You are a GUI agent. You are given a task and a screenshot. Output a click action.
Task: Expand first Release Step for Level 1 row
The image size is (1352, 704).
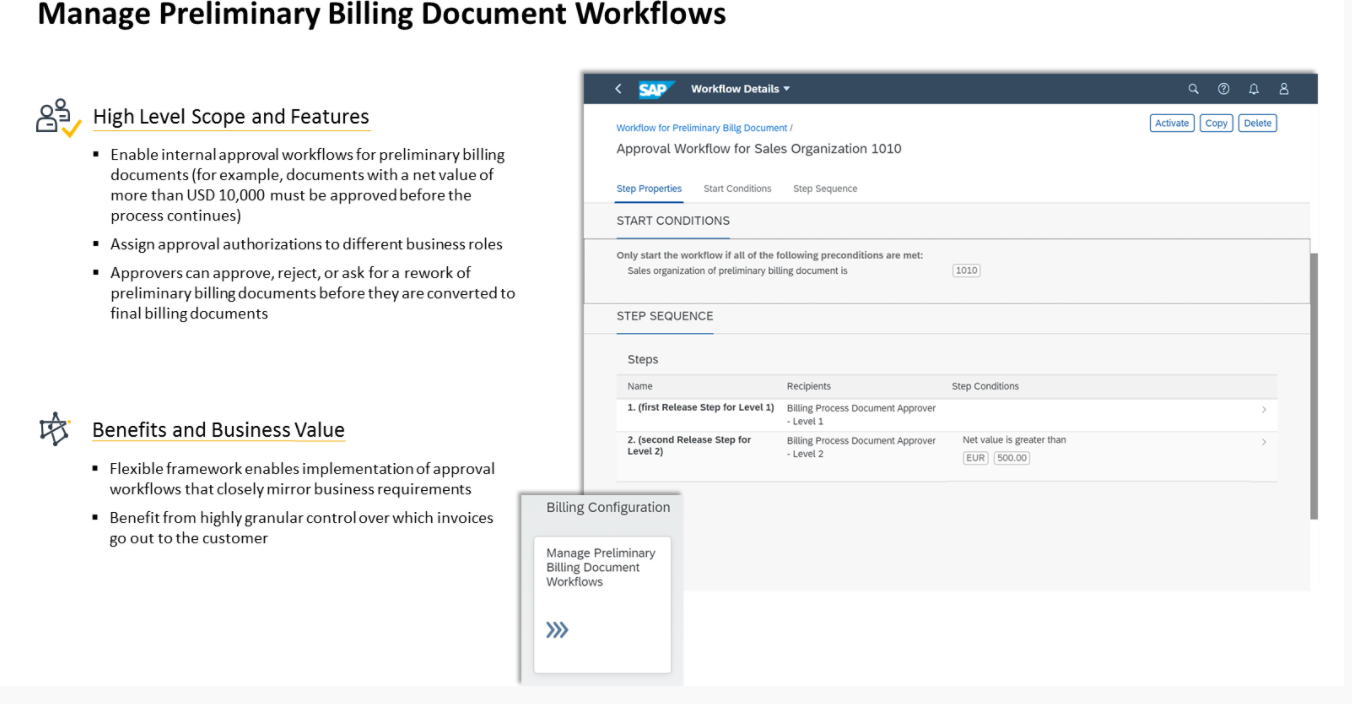pos(1263,410)
